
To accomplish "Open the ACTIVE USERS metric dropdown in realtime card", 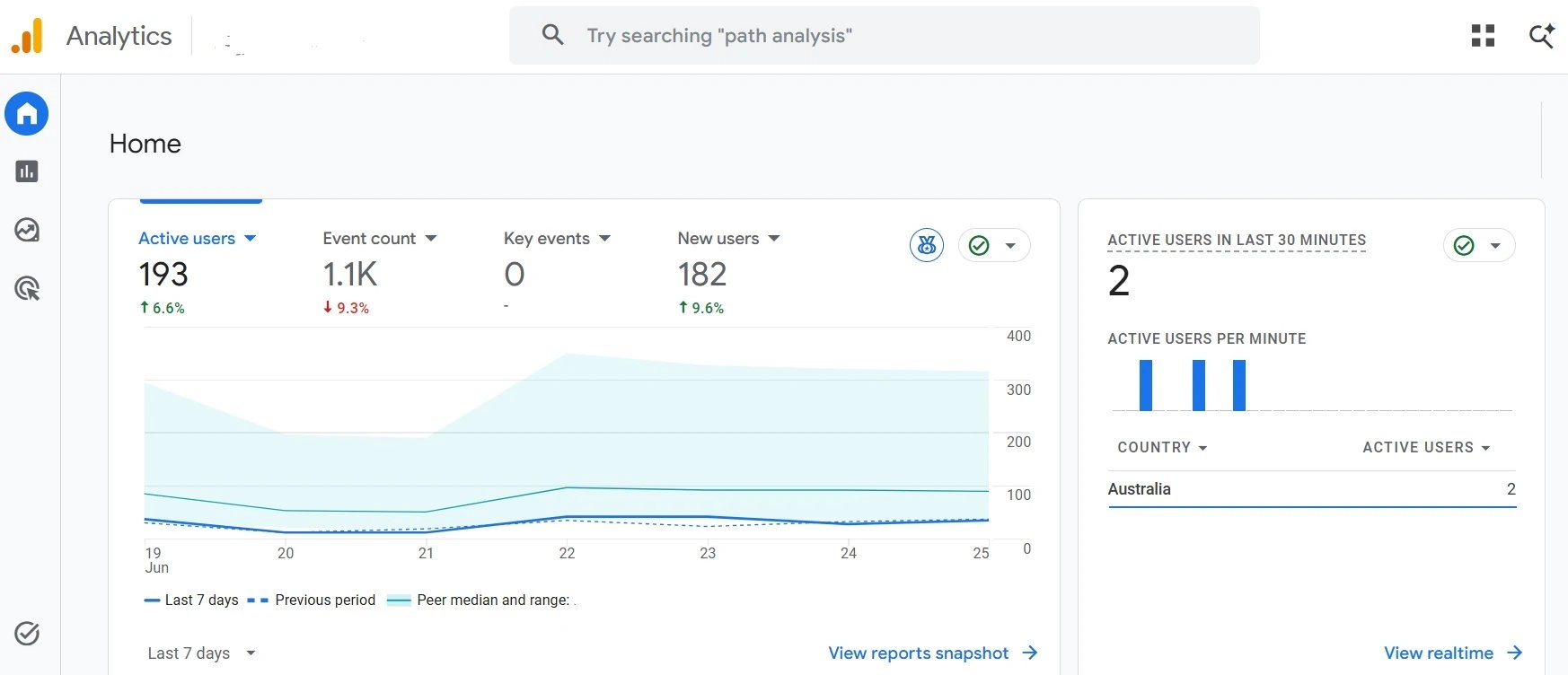I will 1426,447.
